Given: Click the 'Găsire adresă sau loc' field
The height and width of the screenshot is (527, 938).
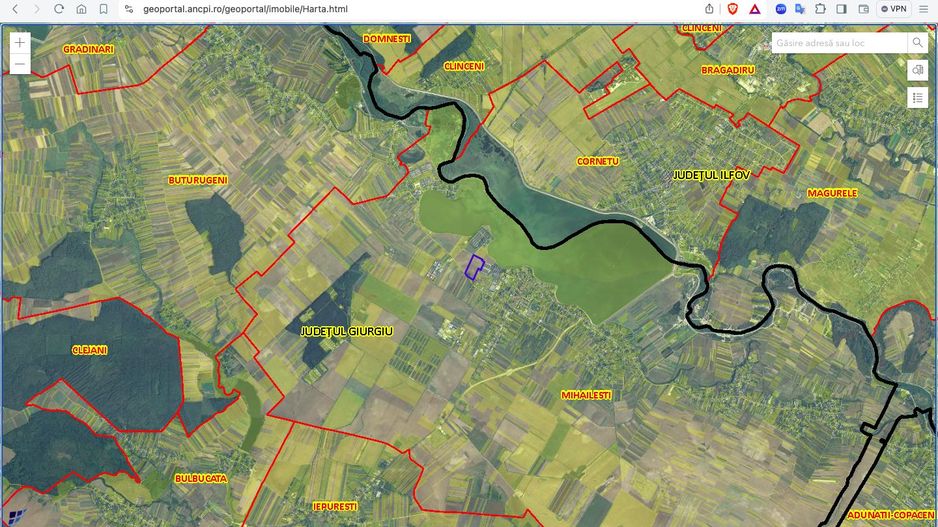Looking at the screenshot, I should click(x=838, y=43).
